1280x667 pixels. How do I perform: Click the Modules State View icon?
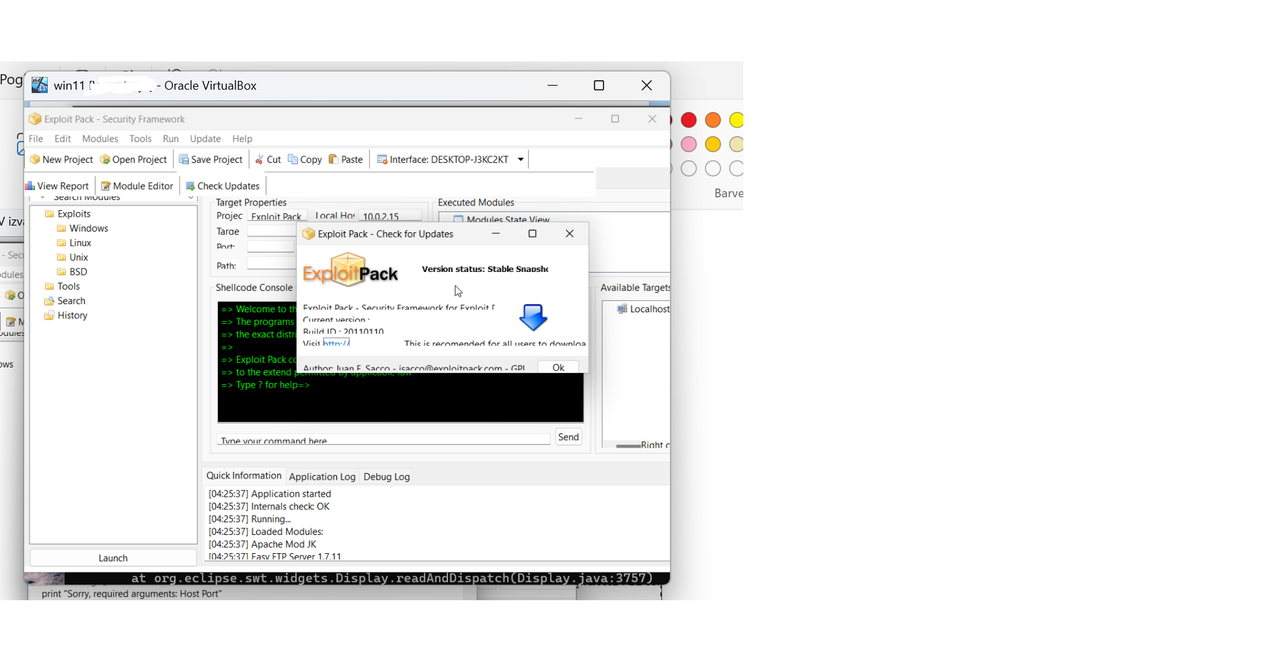pyautogui.click(x=458, y=220)
